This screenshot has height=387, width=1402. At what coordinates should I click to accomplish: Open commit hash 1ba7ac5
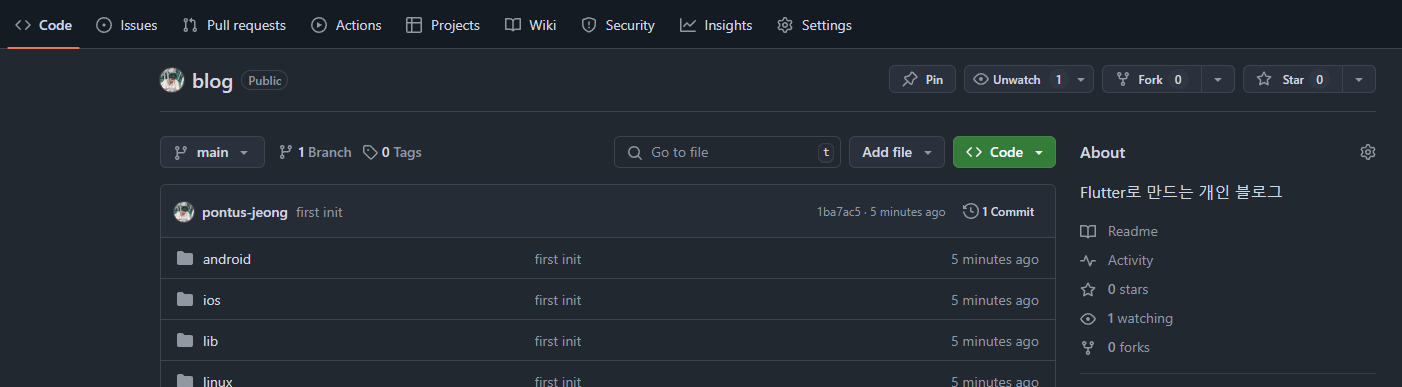click(x=838, y=212)
